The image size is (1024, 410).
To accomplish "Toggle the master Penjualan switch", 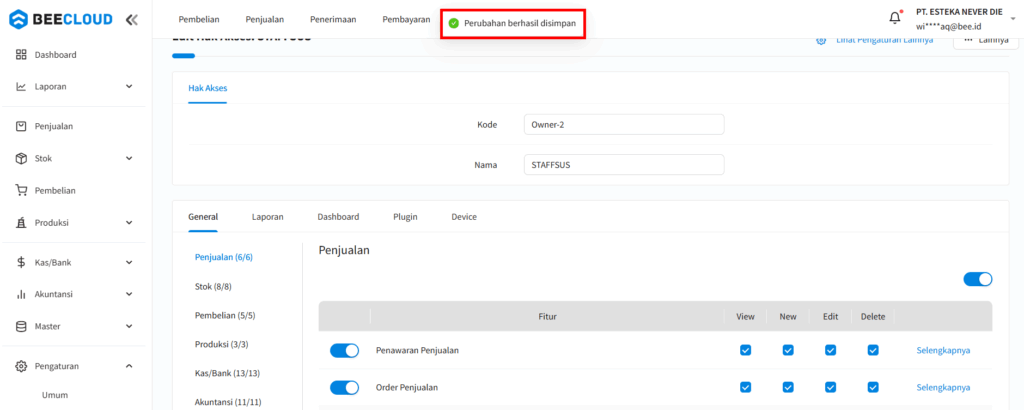I will coord(977,279).
